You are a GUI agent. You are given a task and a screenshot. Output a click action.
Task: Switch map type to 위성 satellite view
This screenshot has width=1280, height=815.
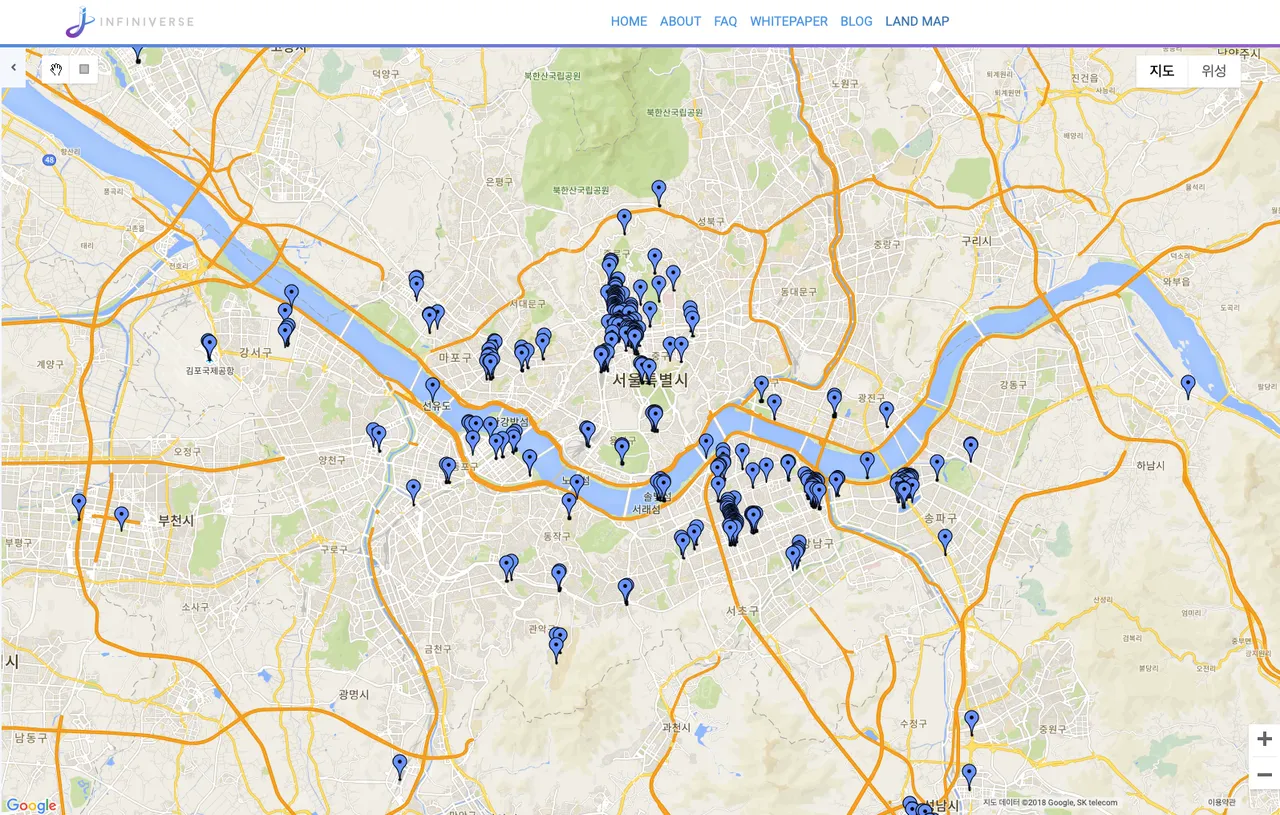[1214, 70]
